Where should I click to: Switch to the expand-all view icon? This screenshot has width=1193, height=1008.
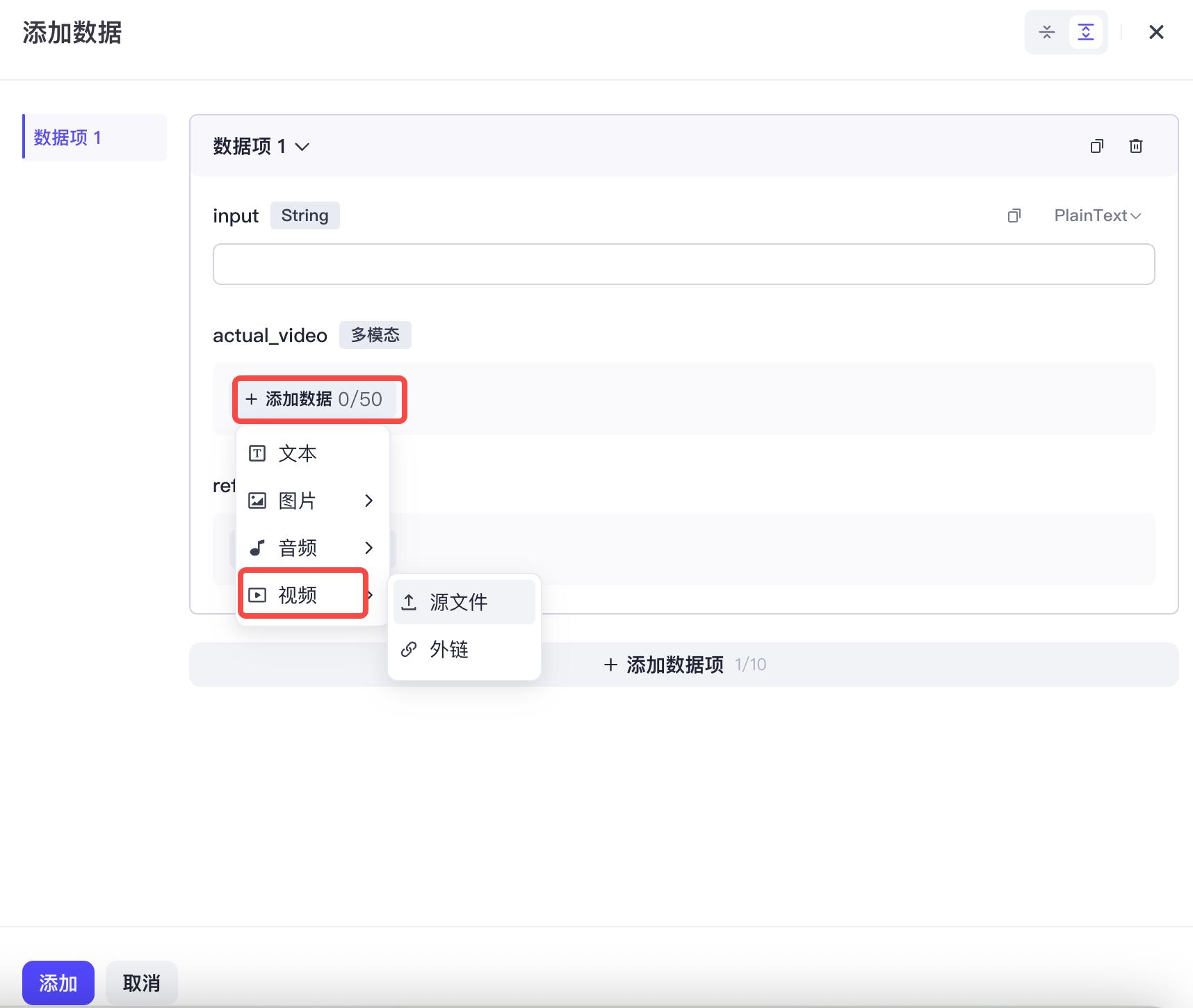(1085, 32)
